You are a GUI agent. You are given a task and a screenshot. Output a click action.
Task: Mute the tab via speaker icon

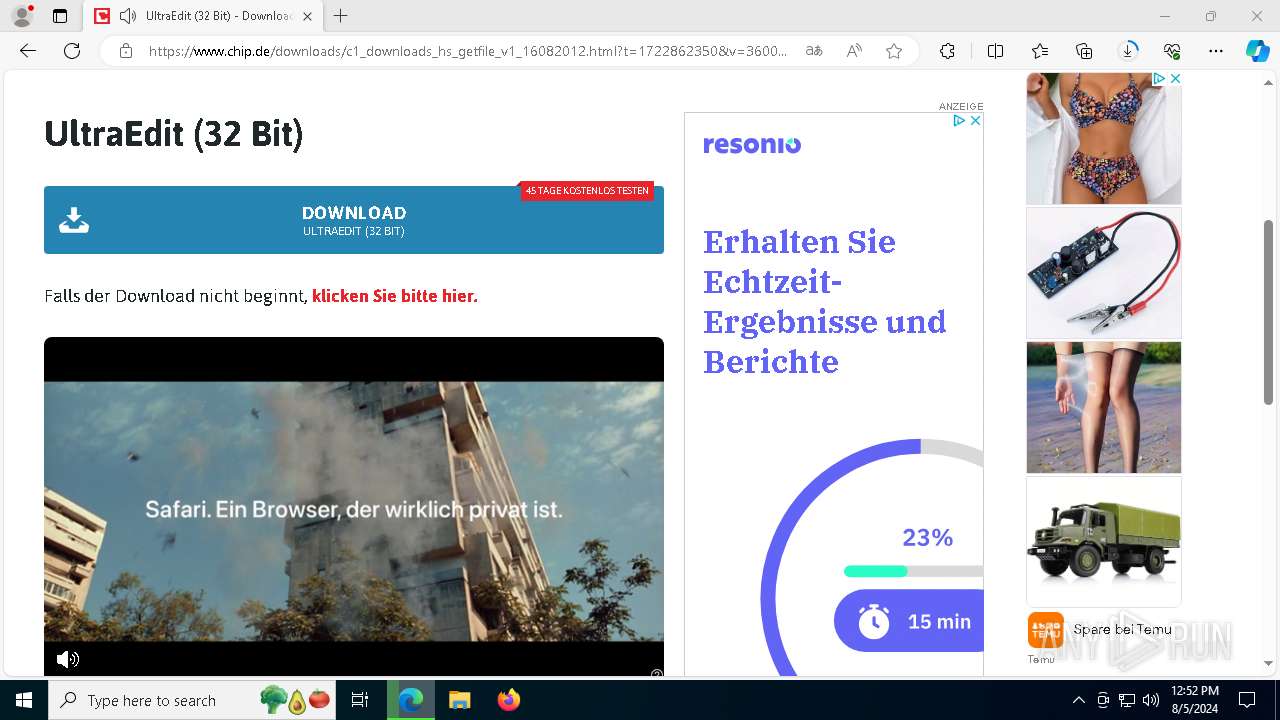[x=128, y=16]
